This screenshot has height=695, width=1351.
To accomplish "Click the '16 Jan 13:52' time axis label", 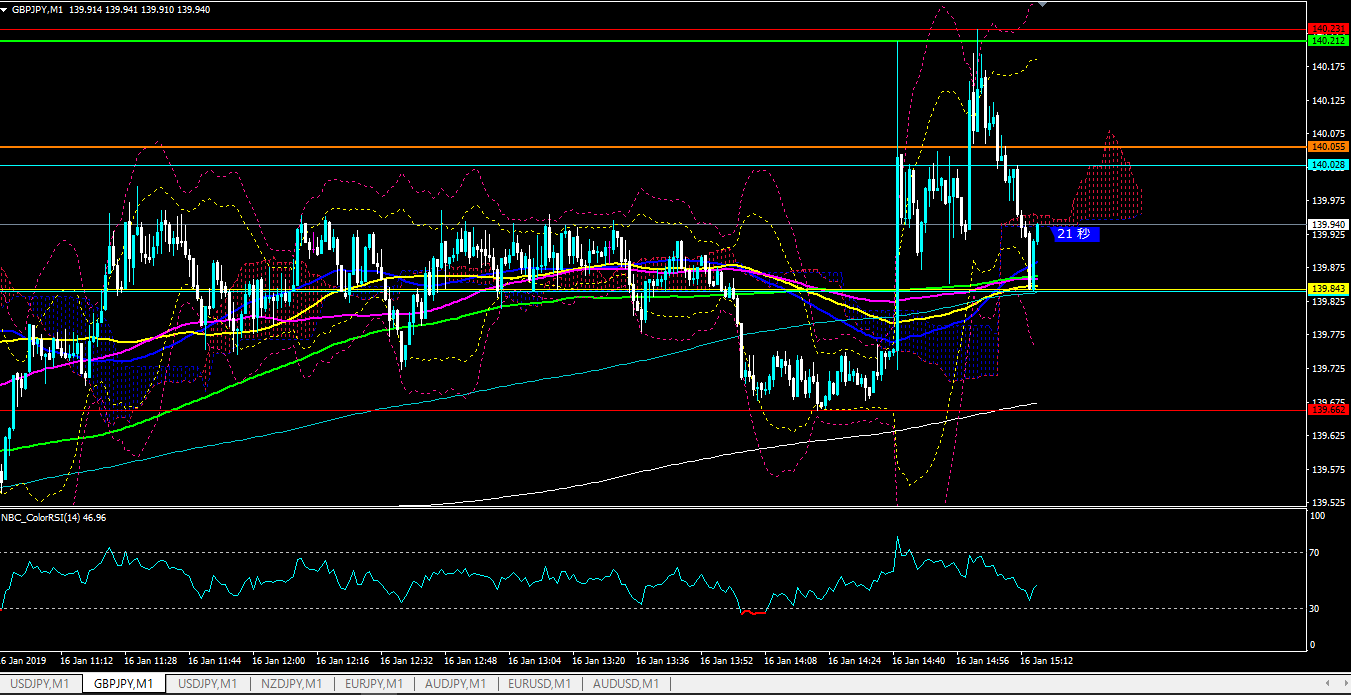I will [726, 661].
